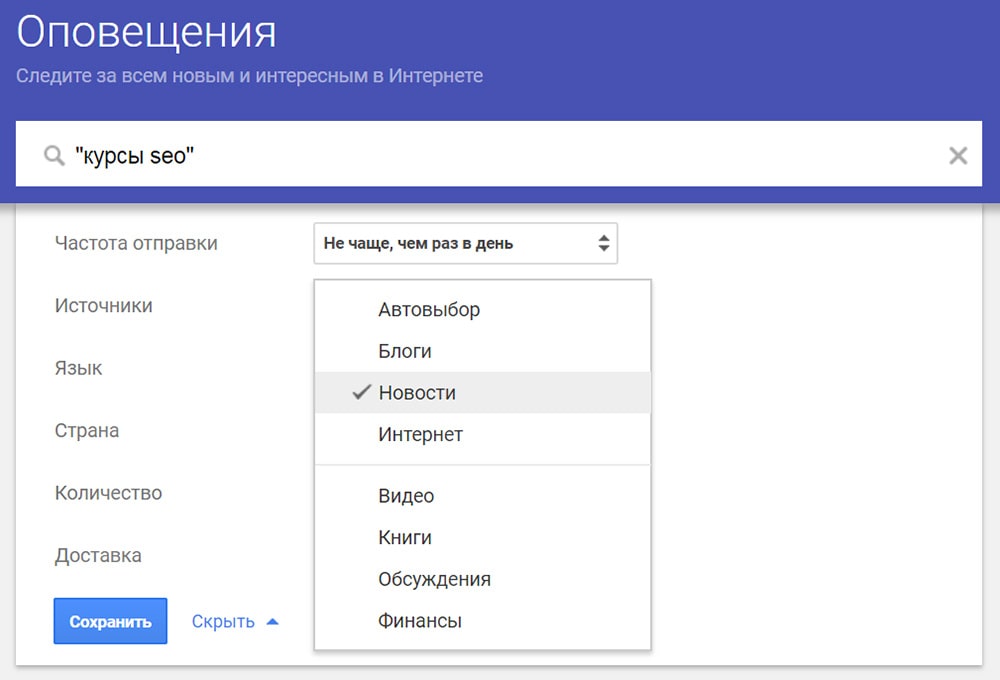
Task: Click the "курсы seo" search field
Action: point(500,155)
